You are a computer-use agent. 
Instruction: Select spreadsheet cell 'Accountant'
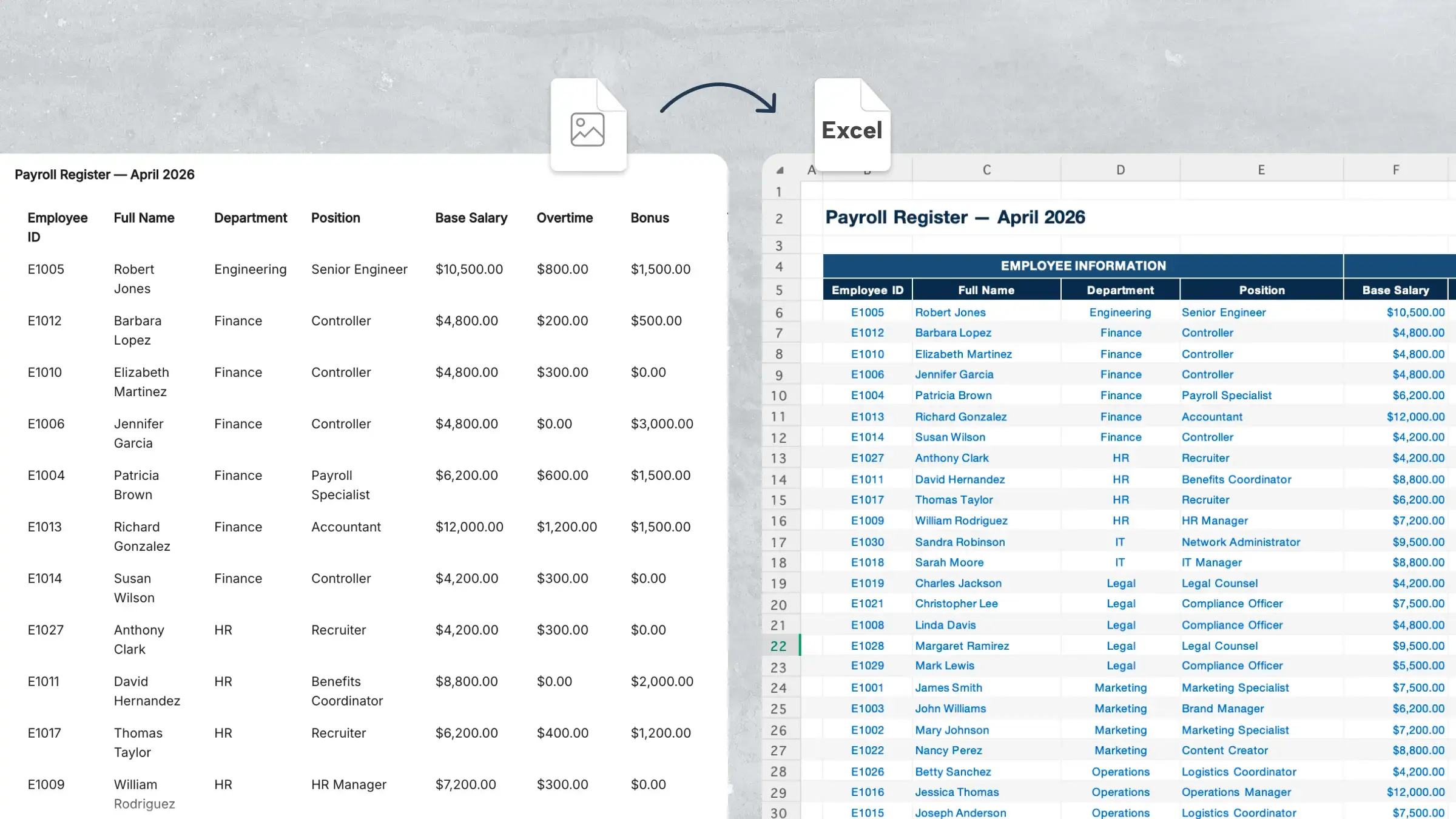coord(1262,417)
